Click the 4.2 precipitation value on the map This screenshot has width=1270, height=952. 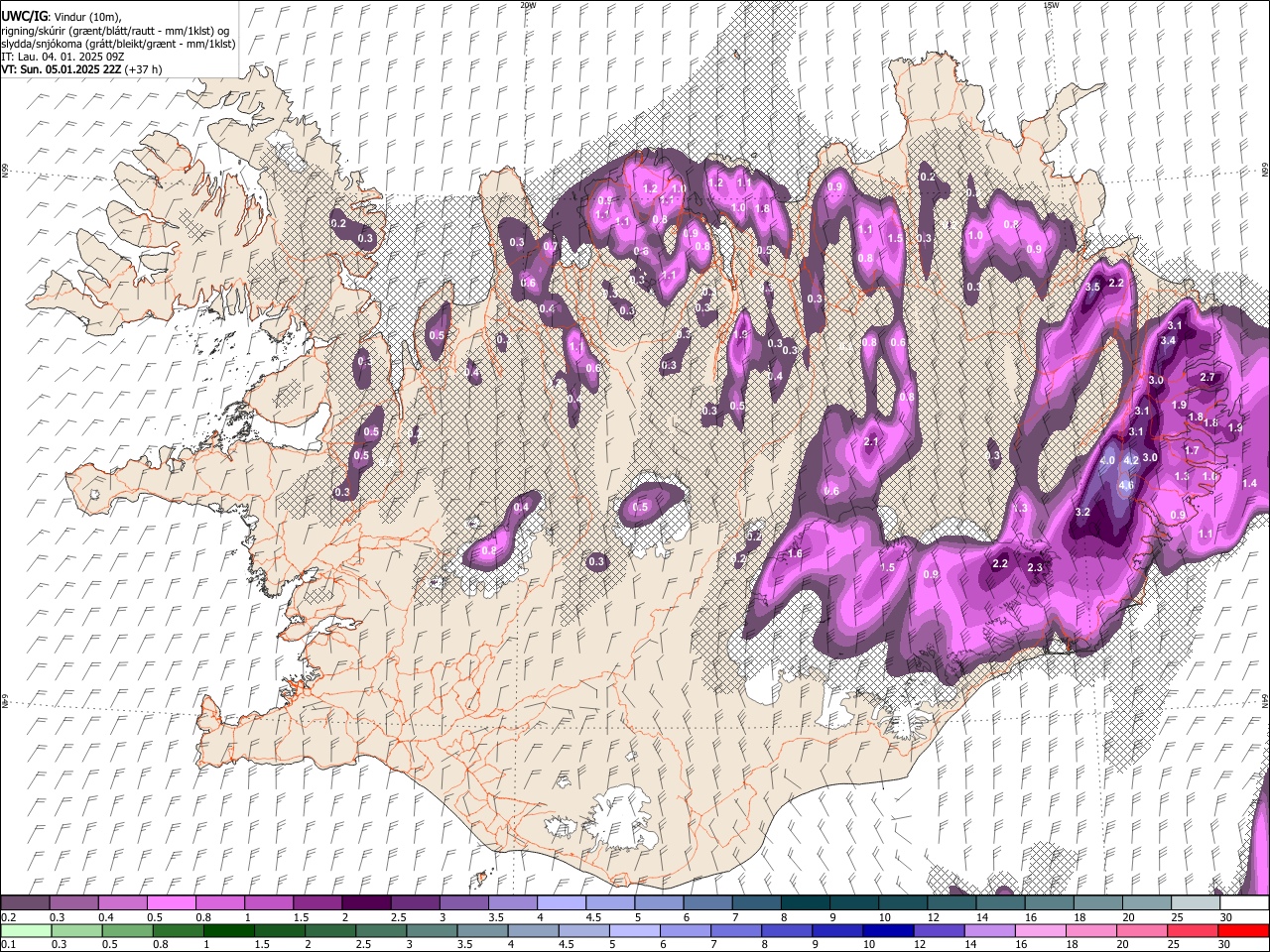point(1130,461)
